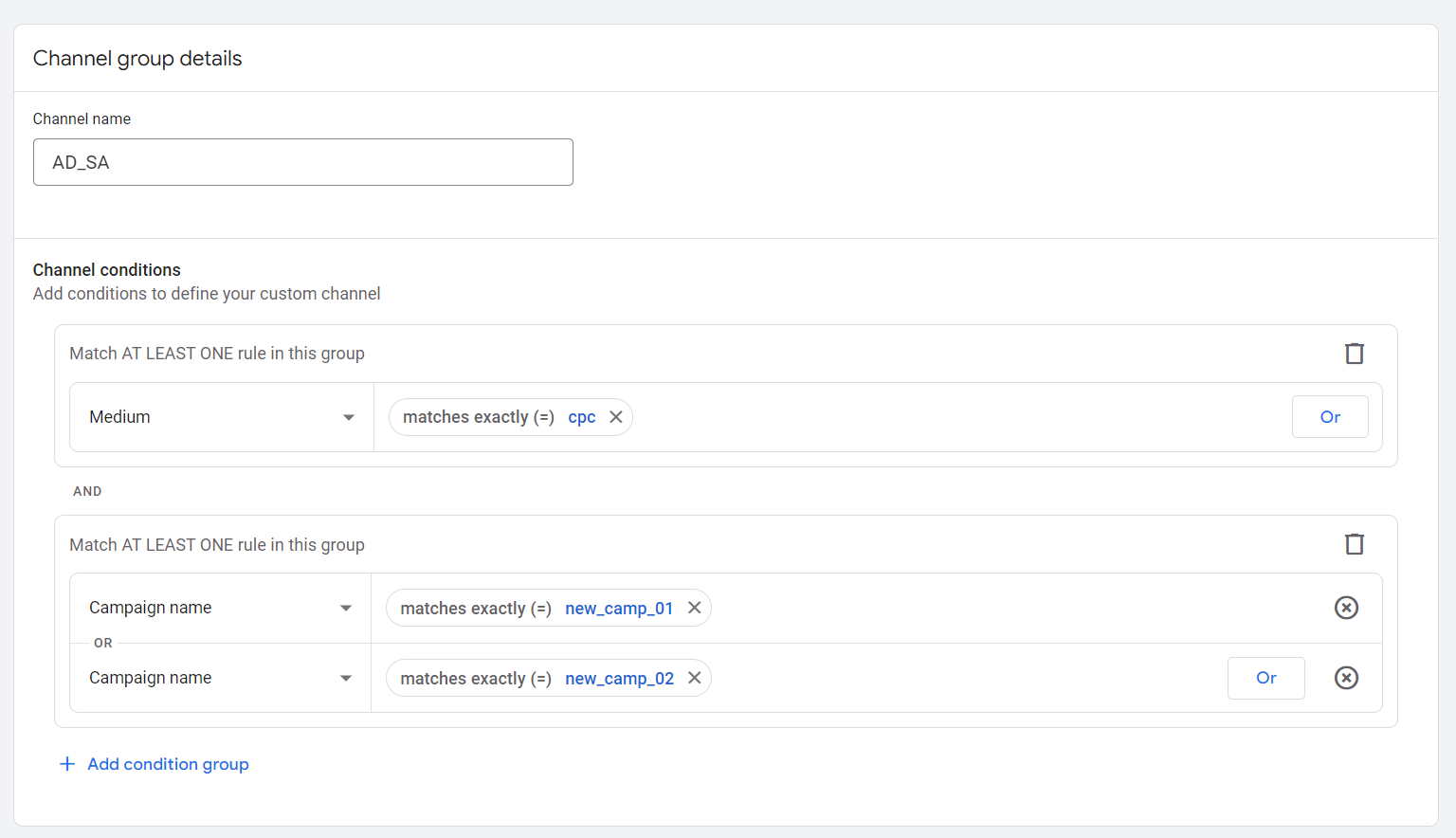Click the Channel group details title
Image resolution: width=1456 pixels, height=838 pixels.
pyautogui.click(x=137, y=59)
